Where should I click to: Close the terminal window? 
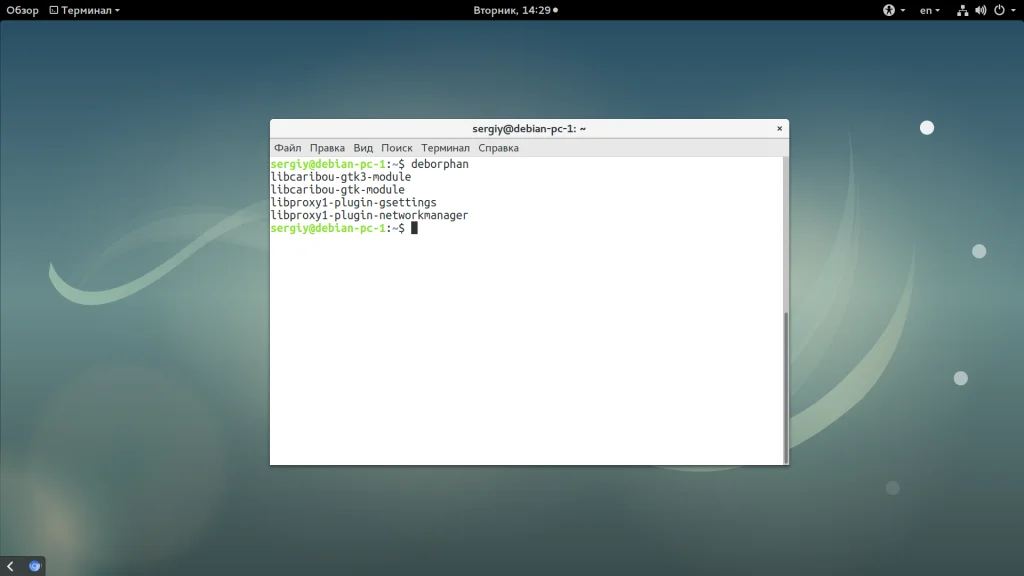[x=779, y=129]
